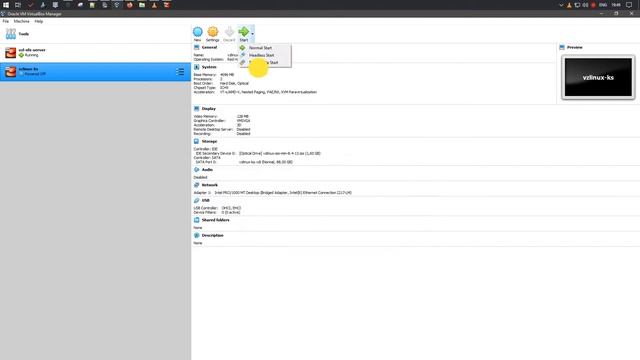Screen dimensions: 640x360
Task: Click the green Start arrow icon
Action: [x=244, y=32]
